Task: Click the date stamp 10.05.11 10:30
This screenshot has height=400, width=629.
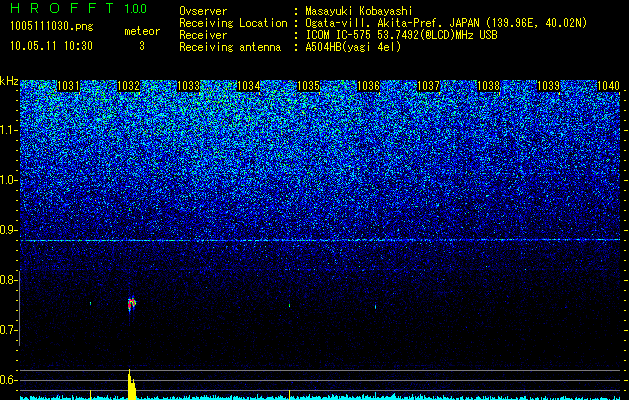Action: click(51, 46)
